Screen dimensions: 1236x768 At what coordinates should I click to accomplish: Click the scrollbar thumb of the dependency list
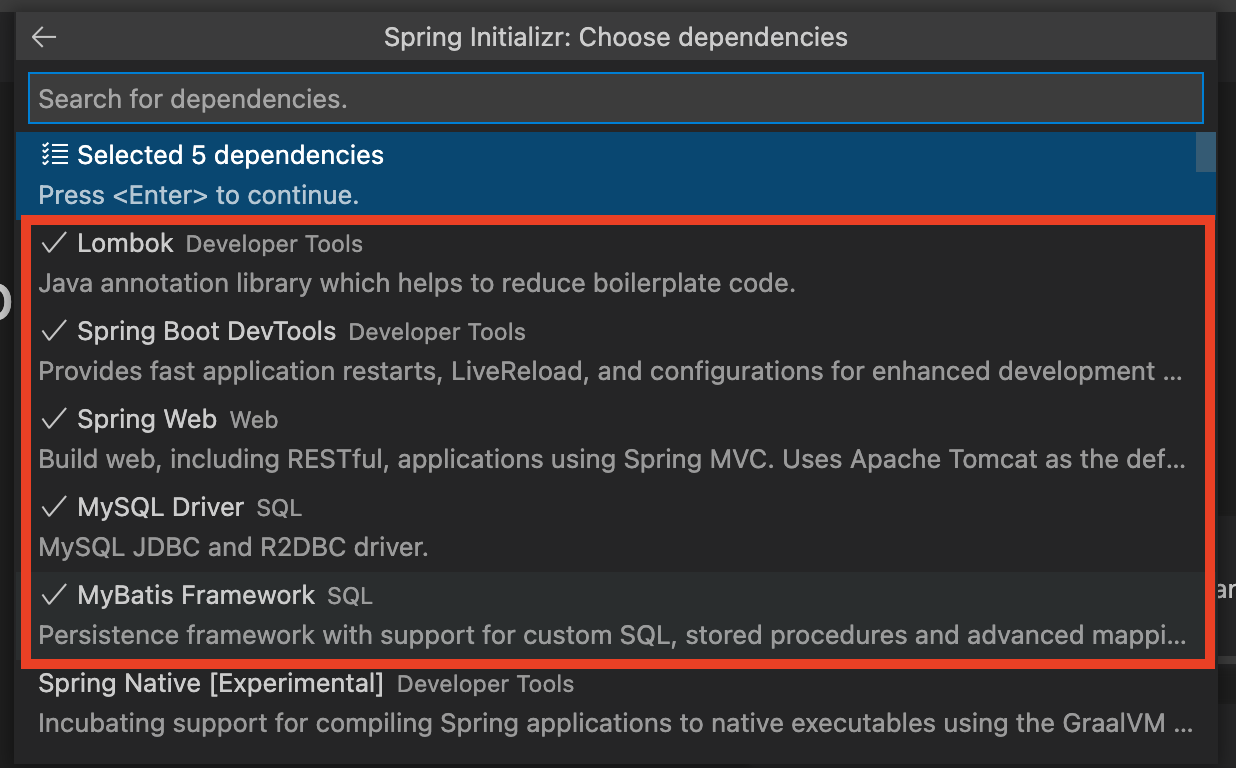tap(1206, 151)
